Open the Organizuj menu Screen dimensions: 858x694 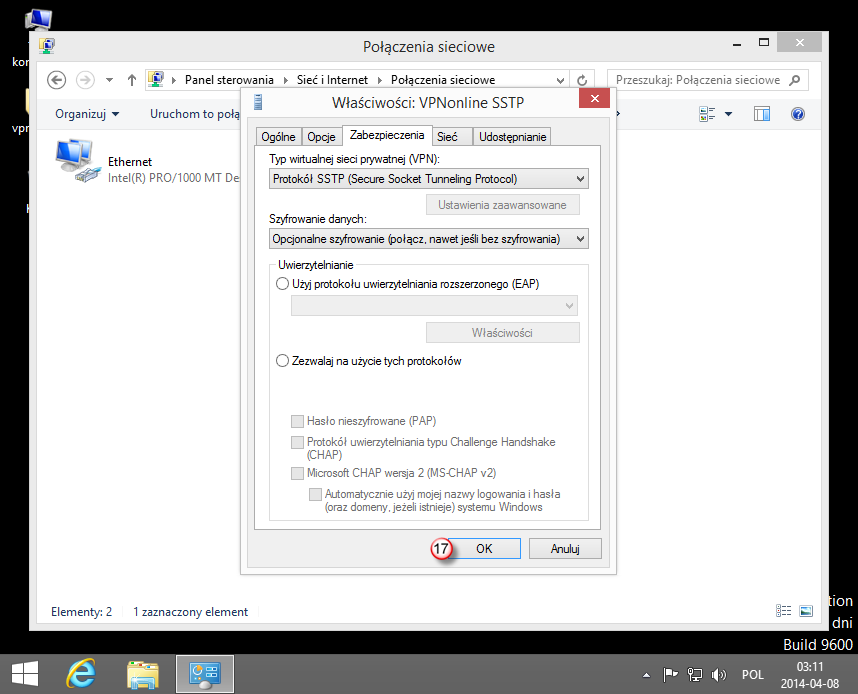click(87, 114)
